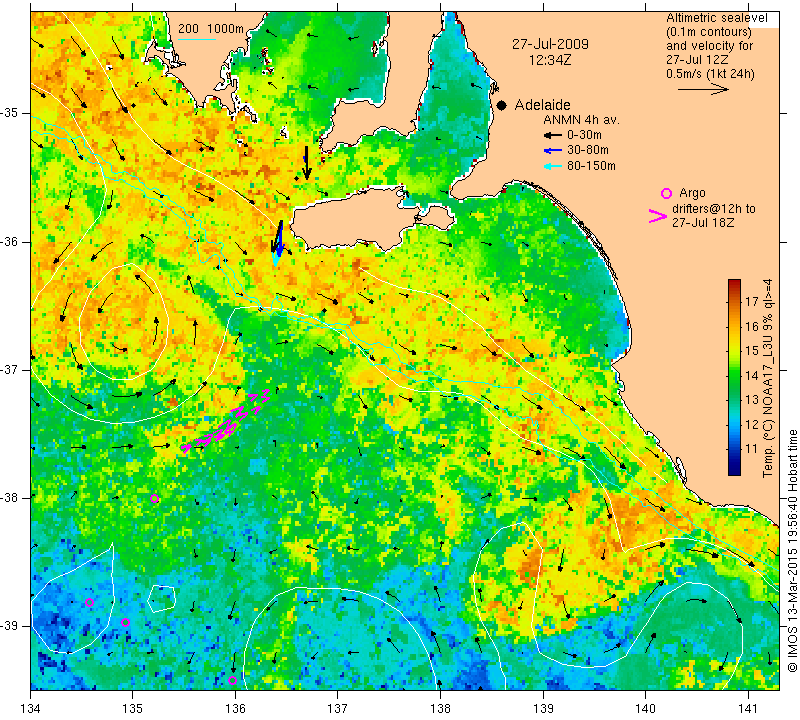Viewport: 800px width, 720px height.
Task: Click the latitude axis label -35
Action: tap(9, 113)
